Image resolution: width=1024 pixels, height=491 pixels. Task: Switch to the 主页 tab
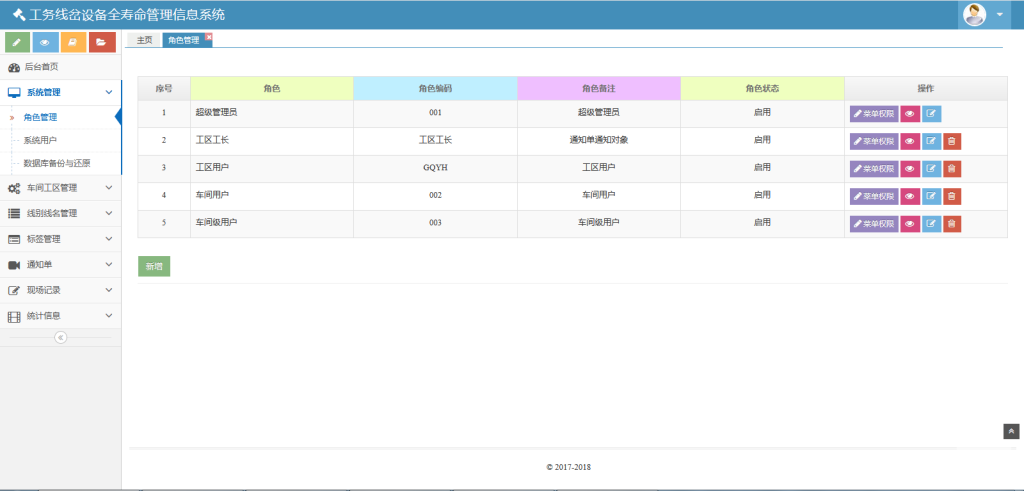point(144,40)
